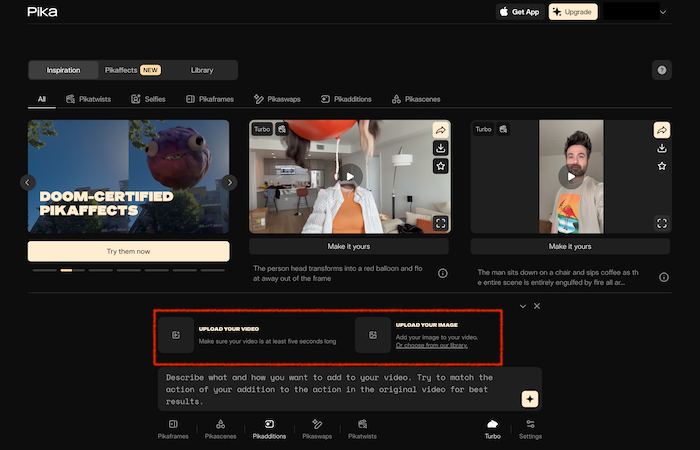Expand balloon video to fullscreen

pos(441,223)
